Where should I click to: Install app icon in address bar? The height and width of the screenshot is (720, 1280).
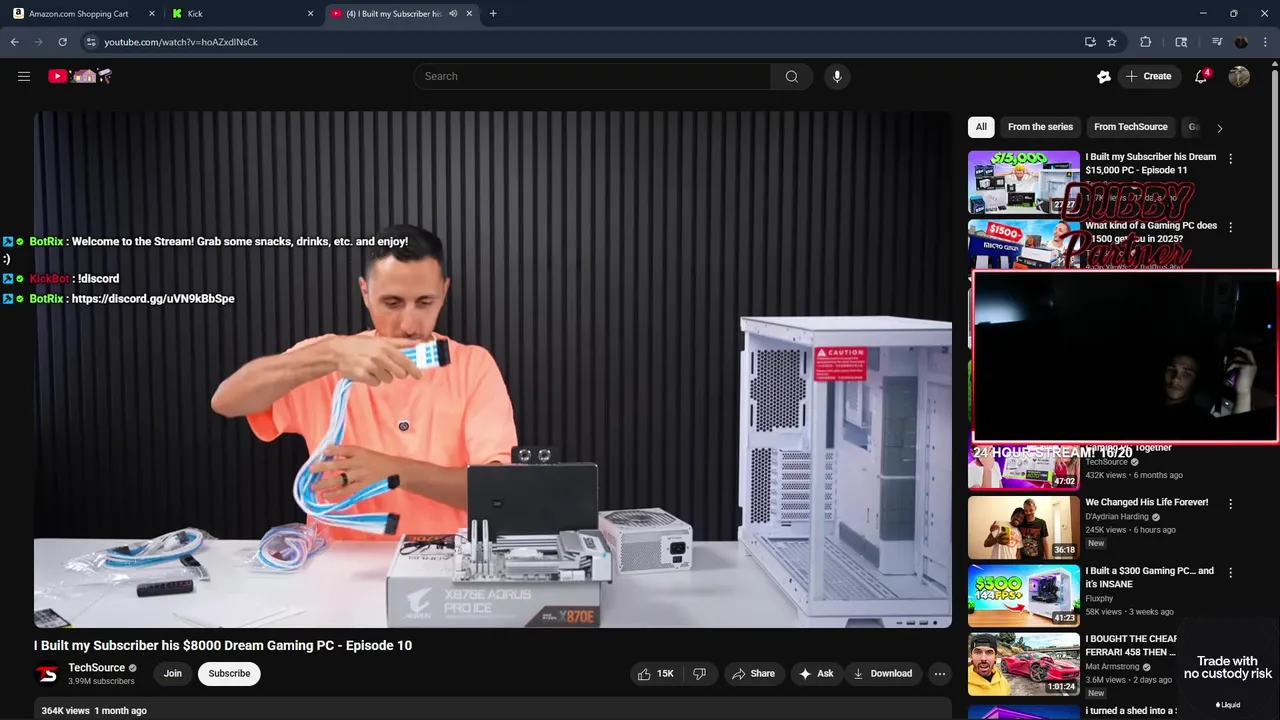pyautogui.click(x=1090, y=42)
